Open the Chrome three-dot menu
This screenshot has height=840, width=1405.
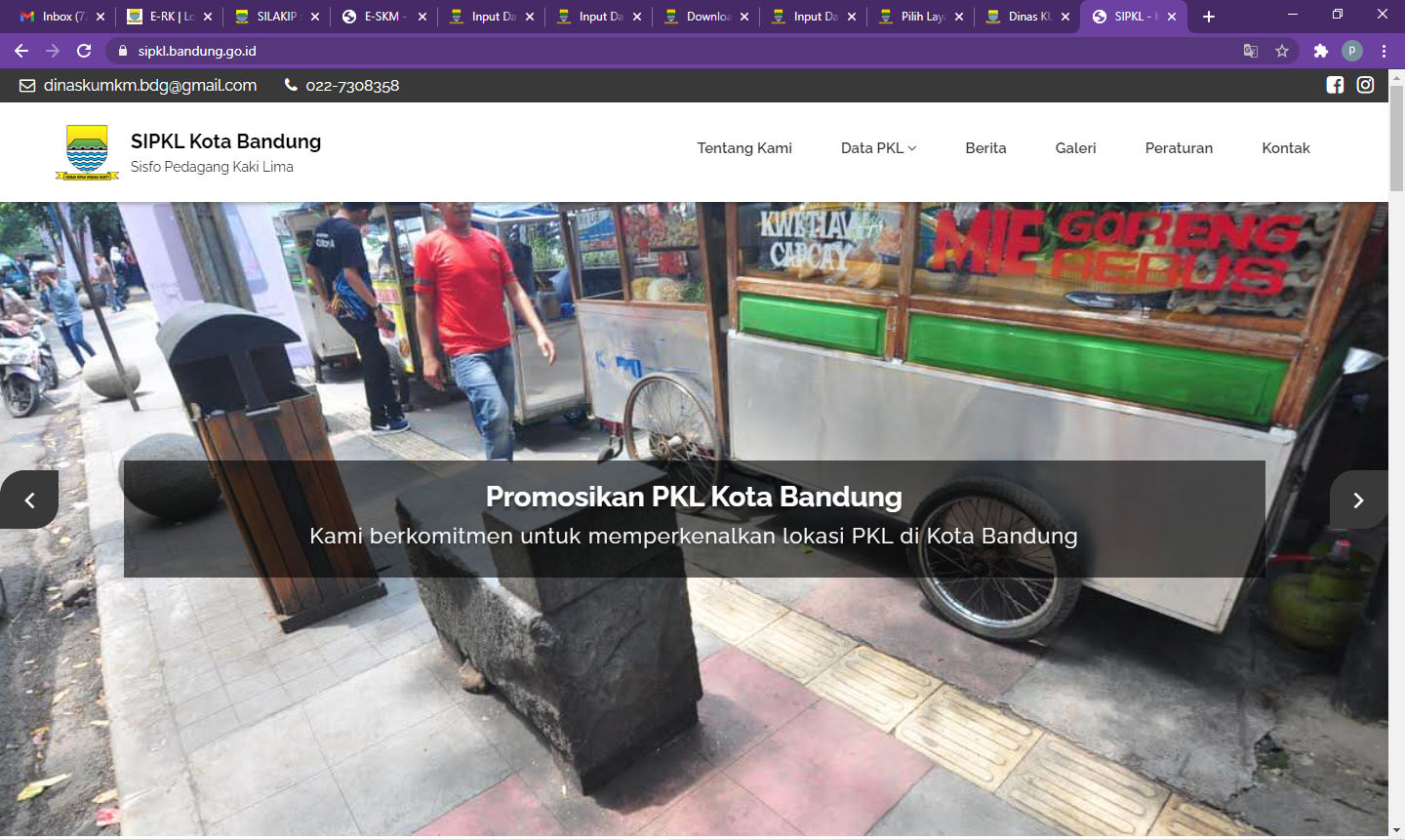click(x=1384, y=51)
